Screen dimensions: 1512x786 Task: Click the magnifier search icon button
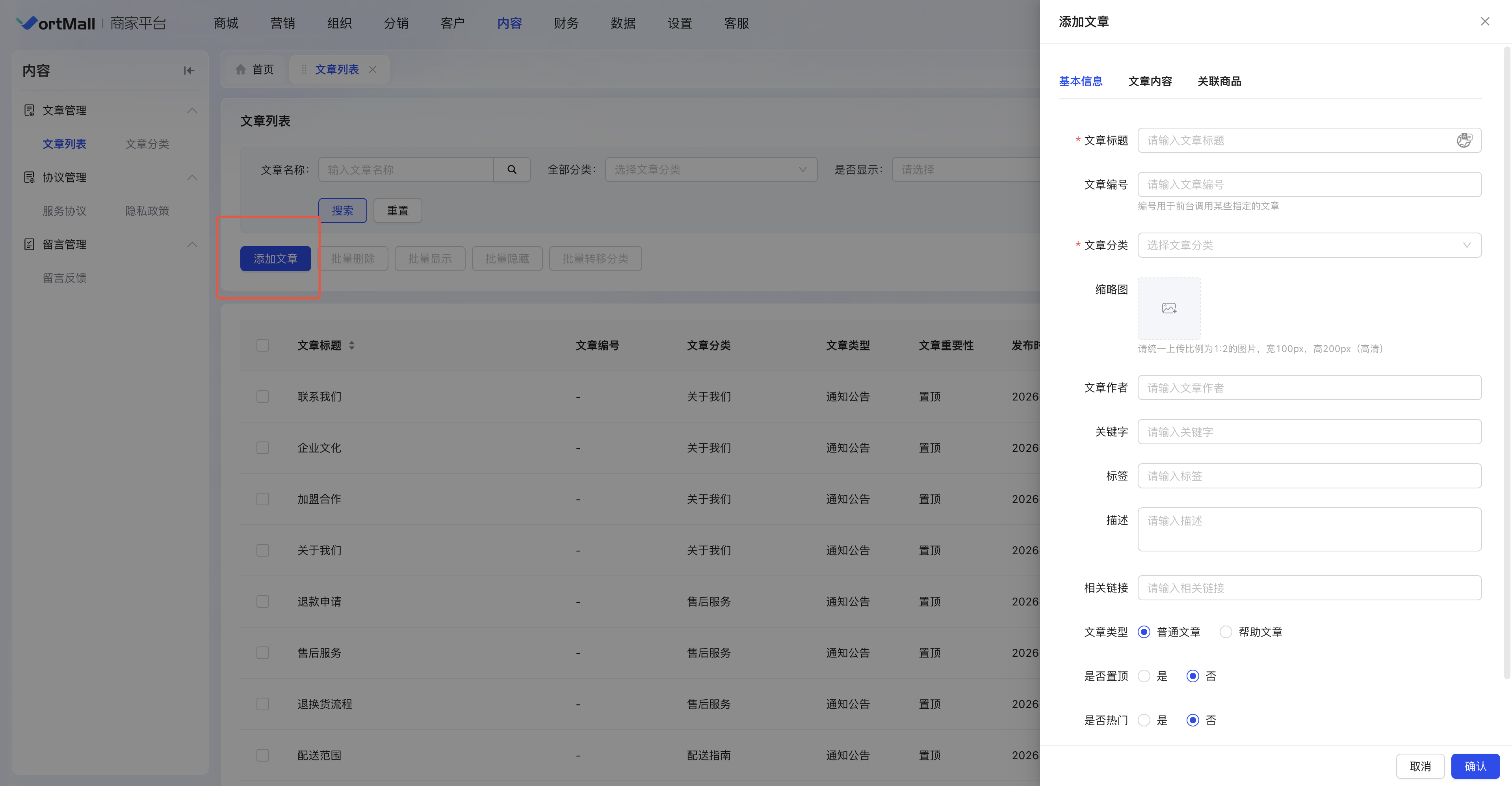click(x=512, y=169)
